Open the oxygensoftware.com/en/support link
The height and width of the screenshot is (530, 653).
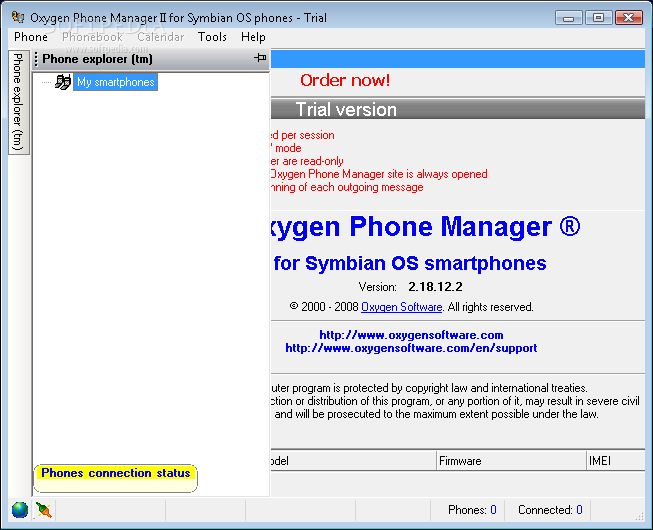pos(411,348)
